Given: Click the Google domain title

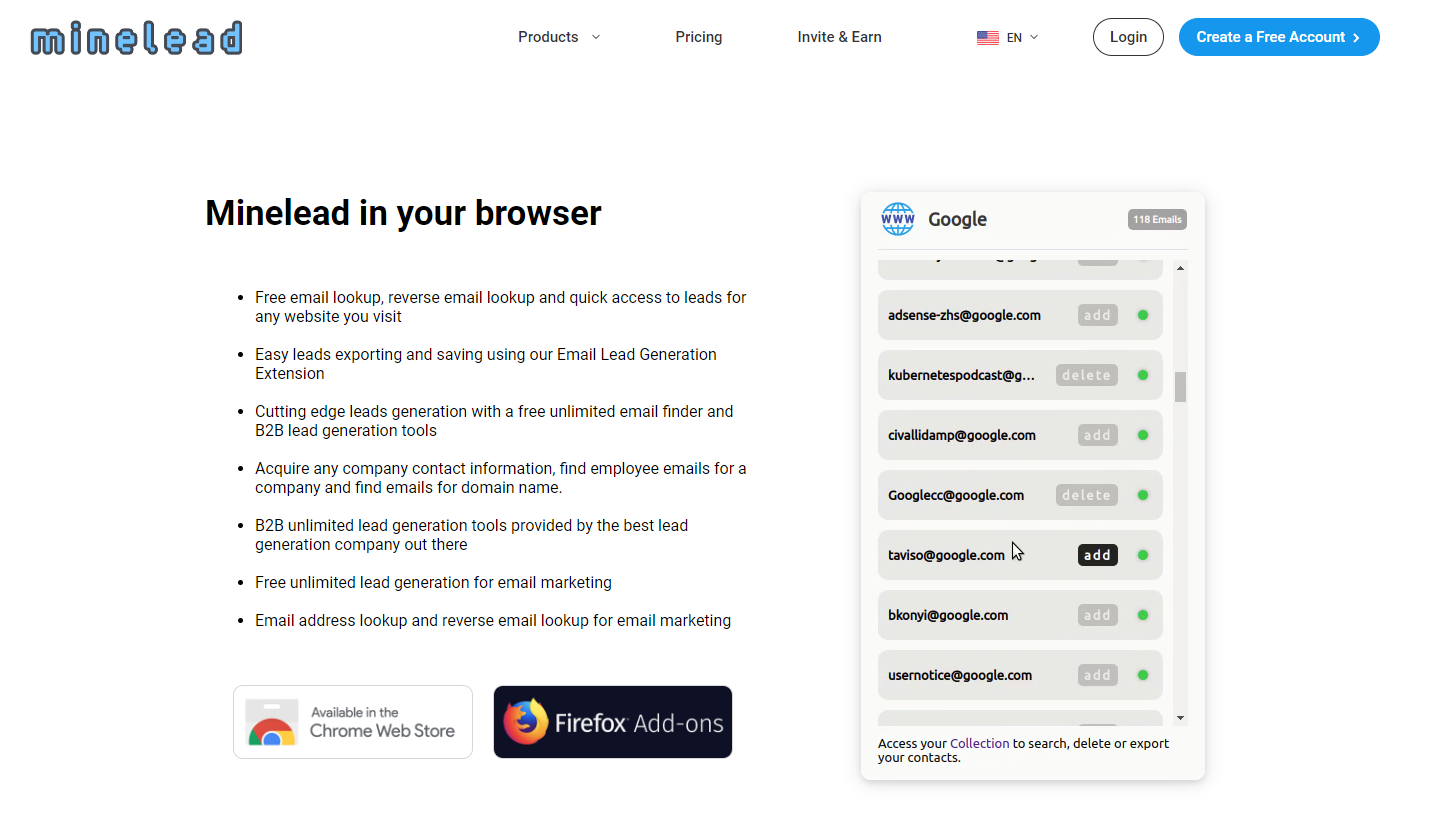Looking at the screenshot, I should pos(957,219).
